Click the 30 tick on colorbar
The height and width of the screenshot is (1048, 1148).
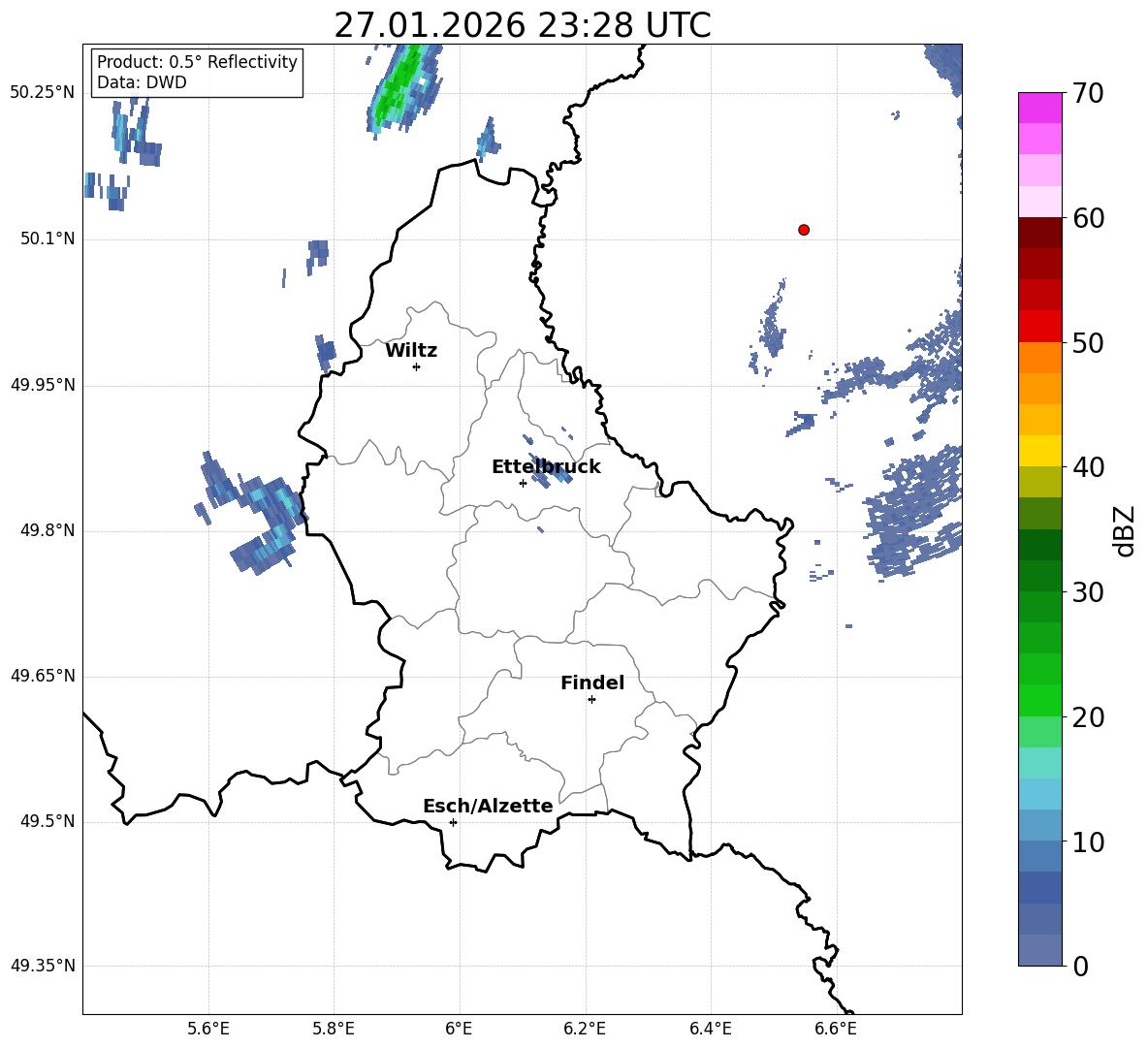click(x=1088, y=592)
